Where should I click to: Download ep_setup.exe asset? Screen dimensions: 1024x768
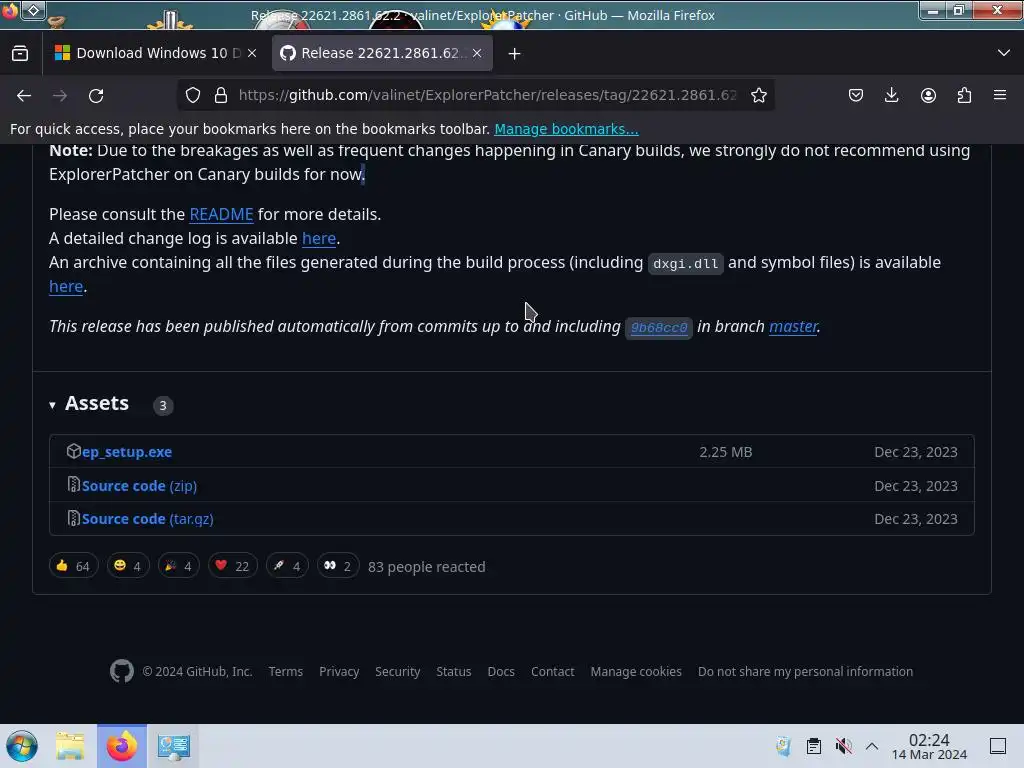click(127, 452)
